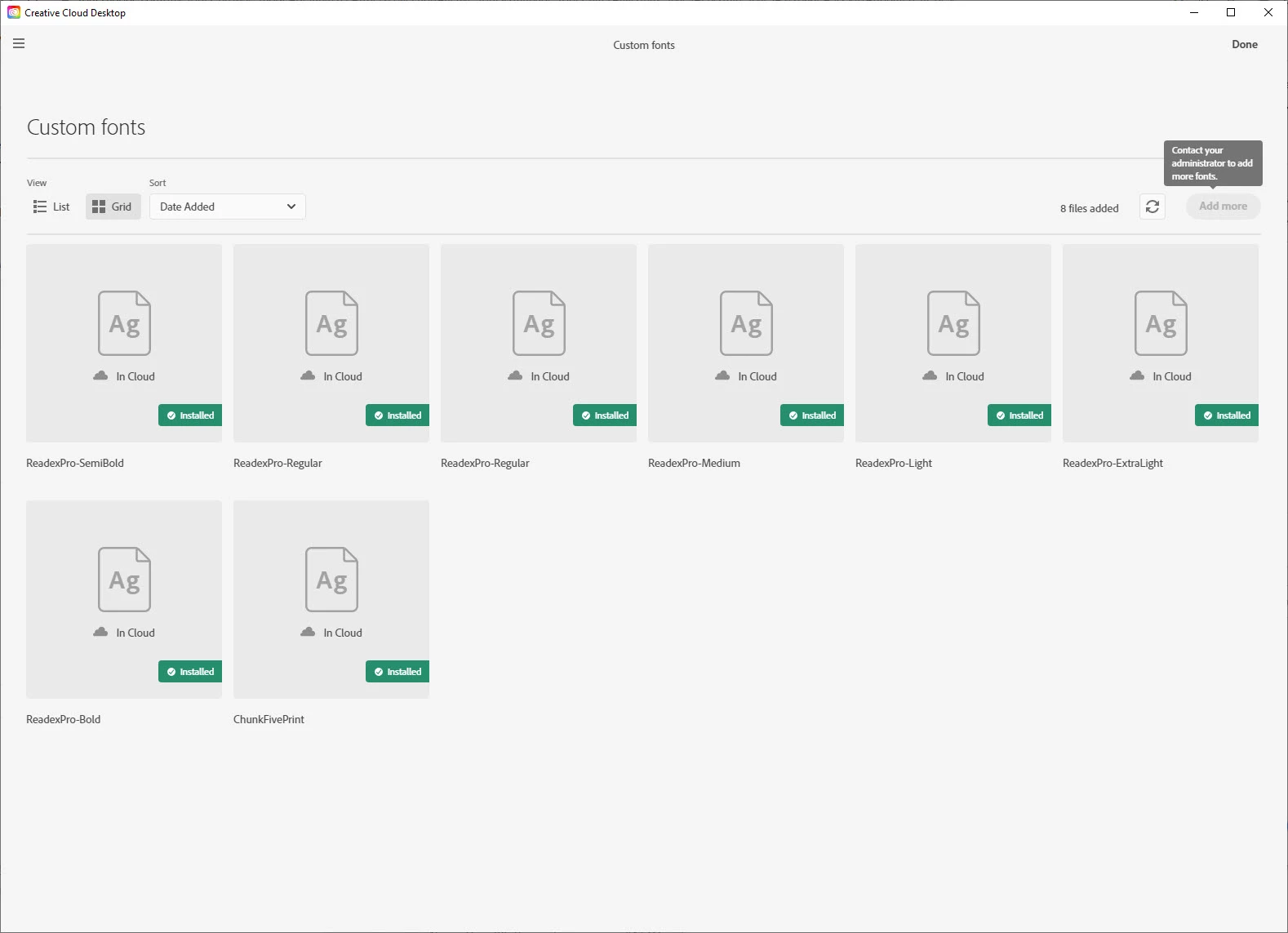The width and height of the screenshot is (1288, 933).
Task: Click the ReadexPro-Medium font name
Action: (x=694, y=463)
